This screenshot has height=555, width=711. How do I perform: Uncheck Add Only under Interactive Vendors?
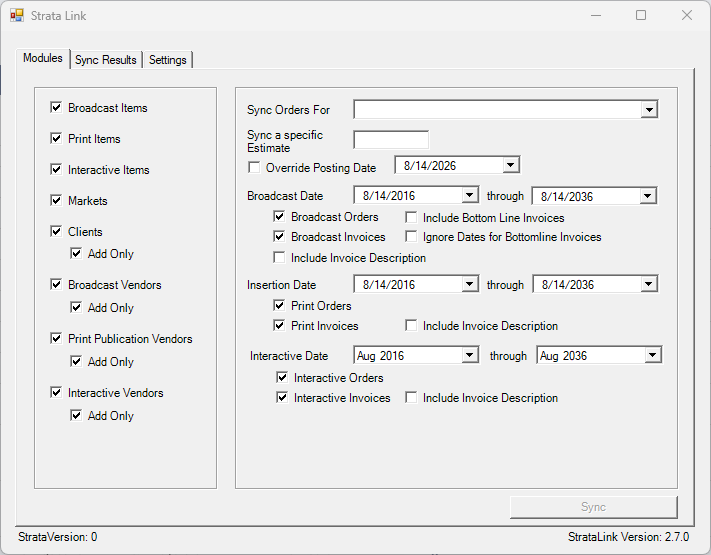point(76,415)
